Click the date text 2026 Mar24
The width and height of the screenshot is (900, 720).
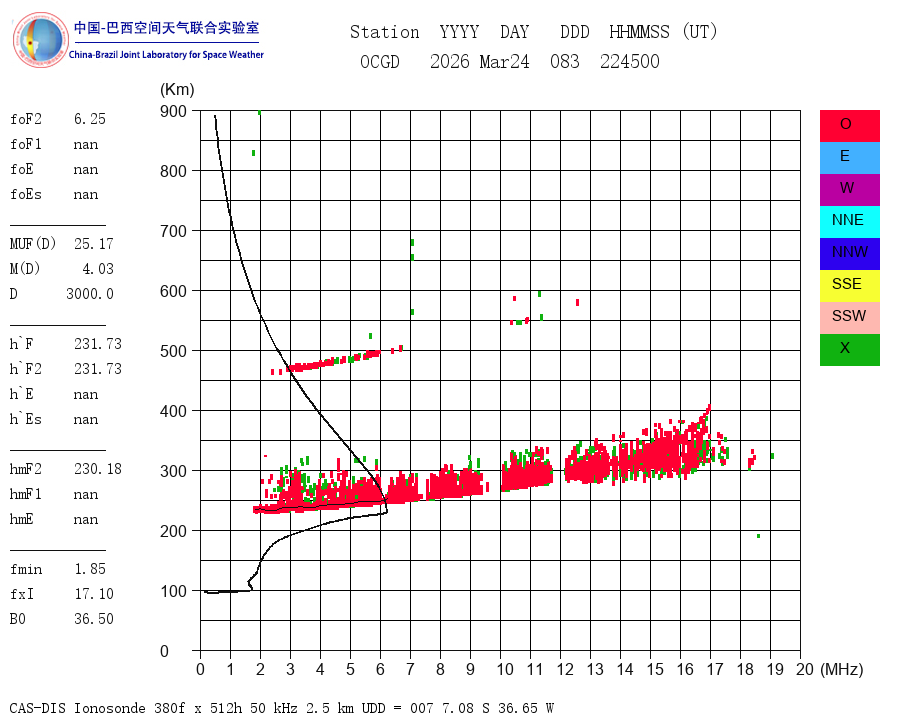coord(480,61)
